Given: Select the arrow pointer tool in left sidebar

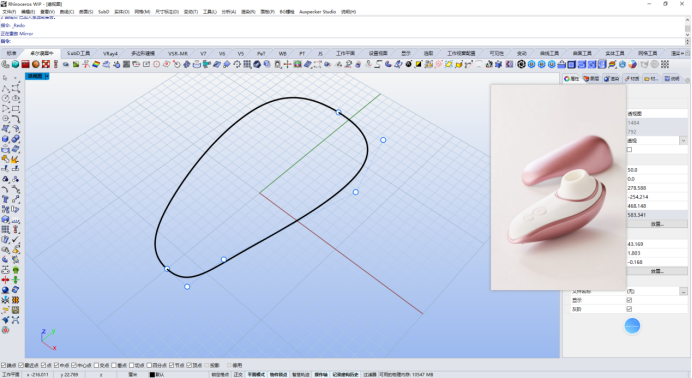Looking at the screenshot, I should click(x=5, y=78).
